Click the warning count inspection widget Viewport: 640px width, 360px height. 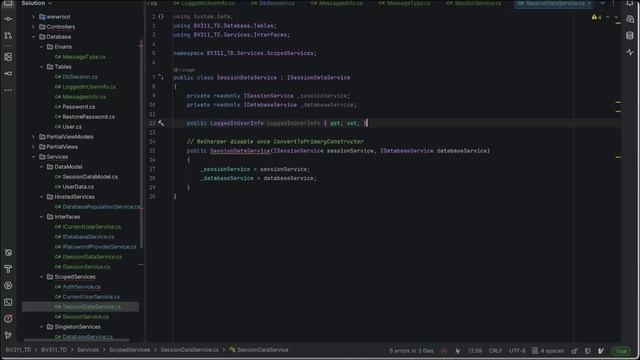(596, 18)
